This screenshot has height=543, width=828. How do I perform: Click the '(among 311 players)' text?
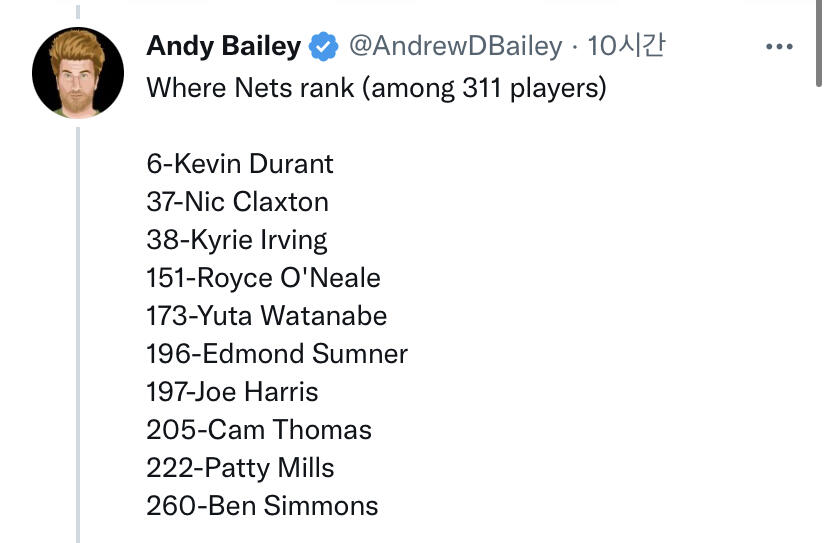484,88
